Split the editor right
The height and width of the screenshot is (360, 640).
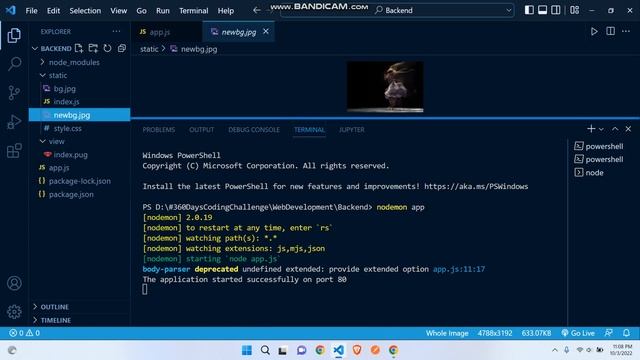[610, 31]
